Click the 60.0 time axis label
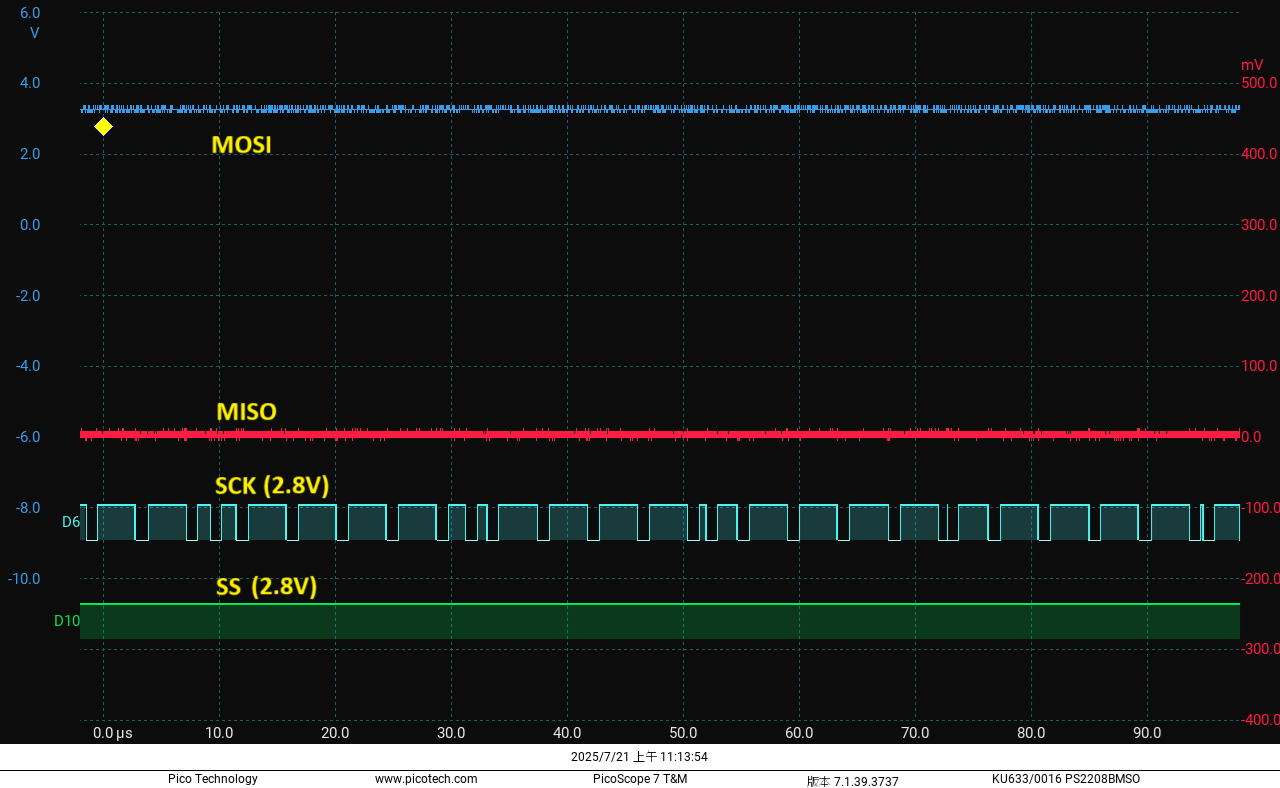 (x=799, y=733)
